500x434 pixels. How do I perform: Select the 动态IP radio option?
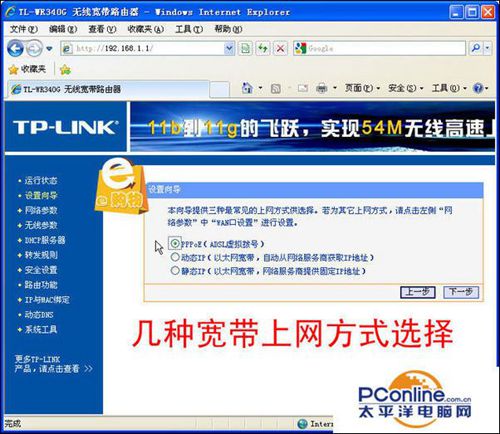click(175, 257)
